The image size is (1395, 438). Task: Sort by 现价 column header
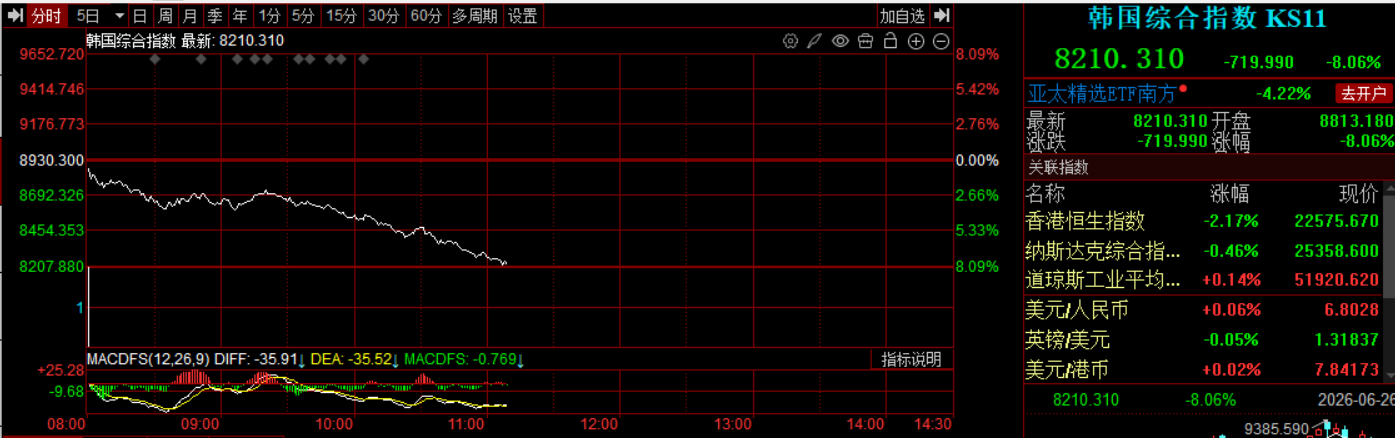click(x=1358, y=193)
